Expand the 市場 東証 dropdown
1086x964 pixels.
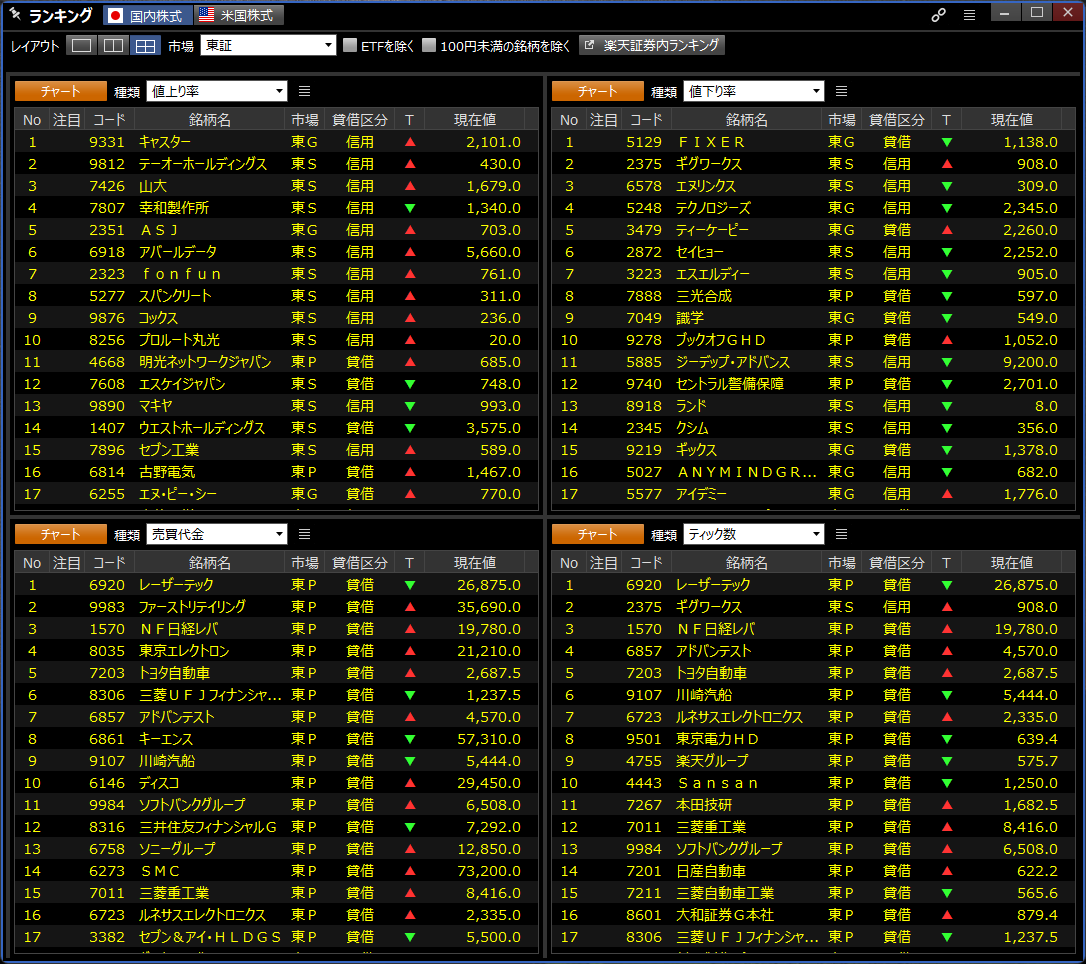(x=268, y=46)
